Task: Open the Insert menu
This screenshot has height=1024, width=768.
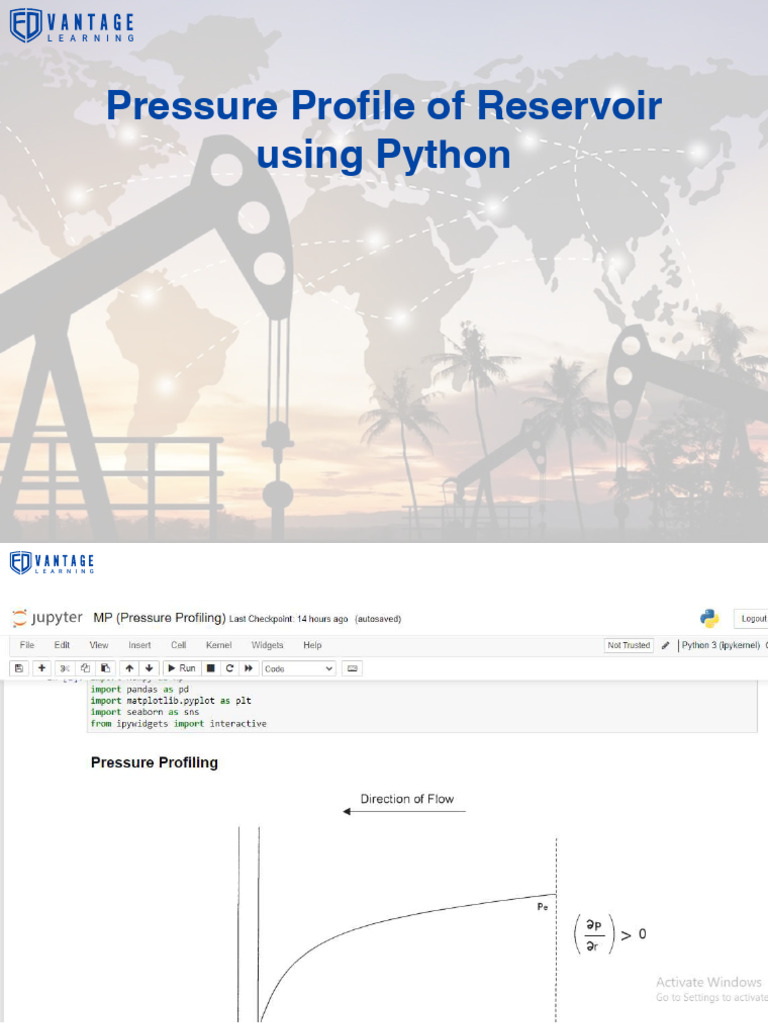Action: (139, 645)
